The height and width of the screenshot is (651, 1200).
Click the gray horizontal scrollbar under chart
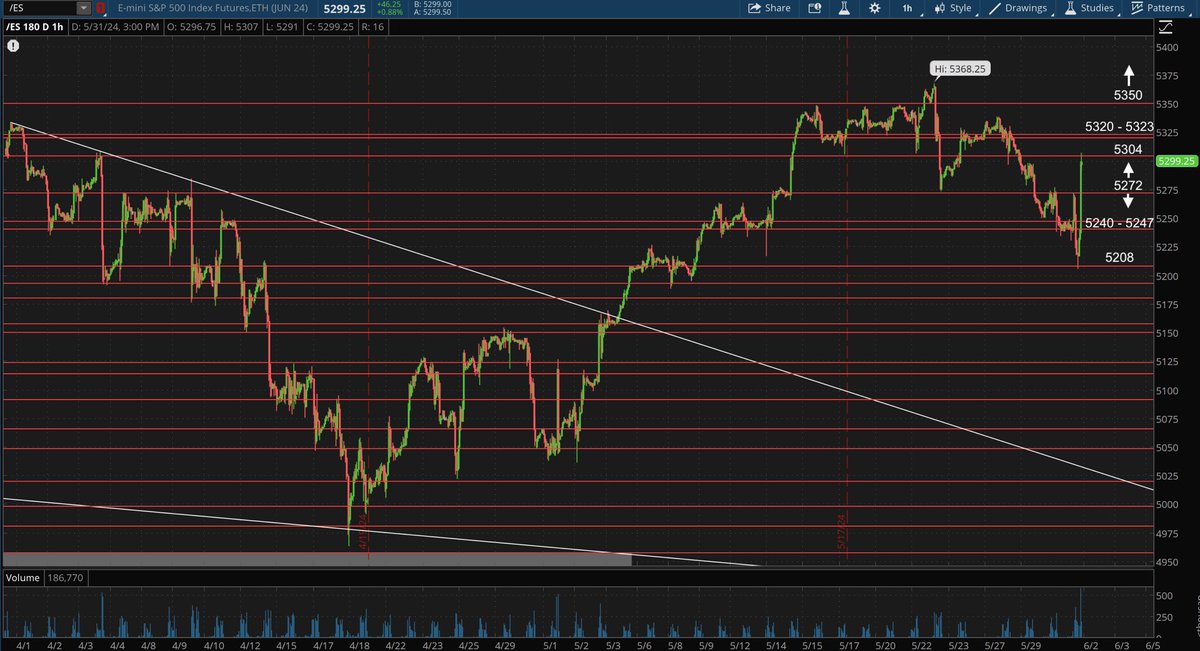pos(317,560)
